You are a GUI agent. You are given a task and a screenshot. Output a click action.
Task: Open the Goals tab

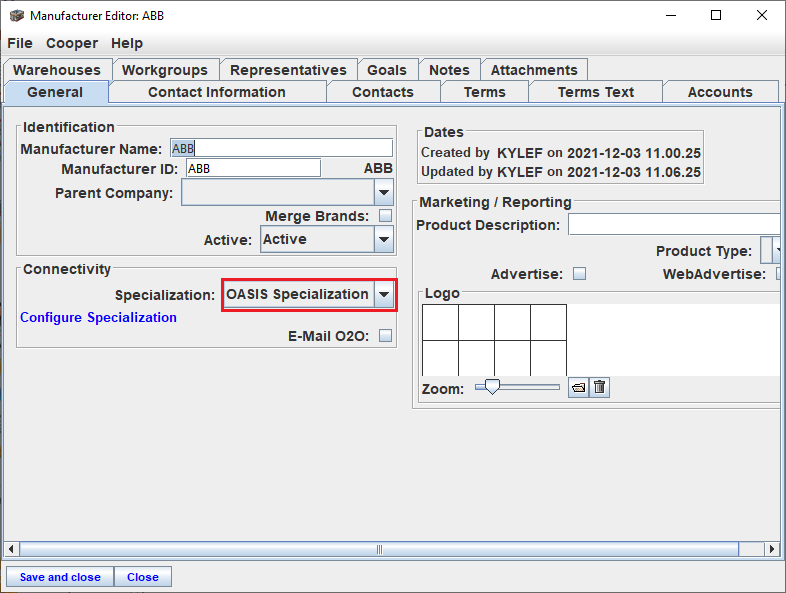point(387,70)
